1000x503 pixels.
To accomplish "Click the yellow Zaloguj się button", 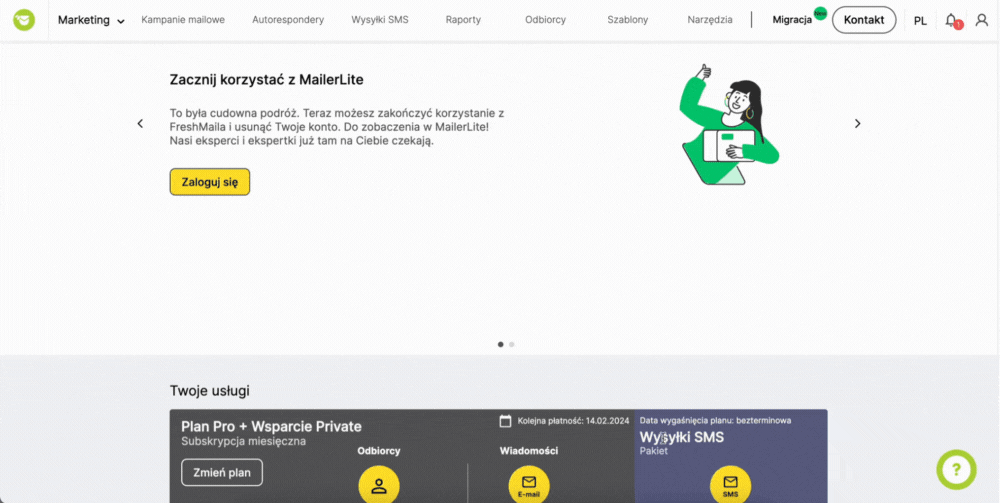I will click(x=210, y=182).
